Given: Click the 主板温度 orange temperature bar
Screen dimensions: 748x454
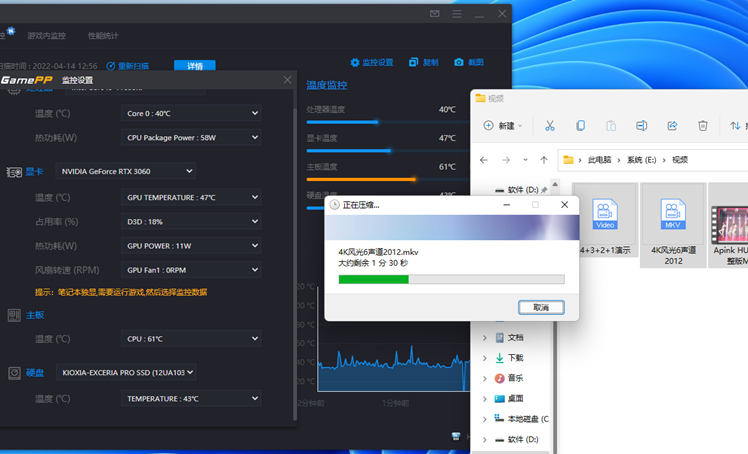Looking at the screenshot, I should pos(361,179).
